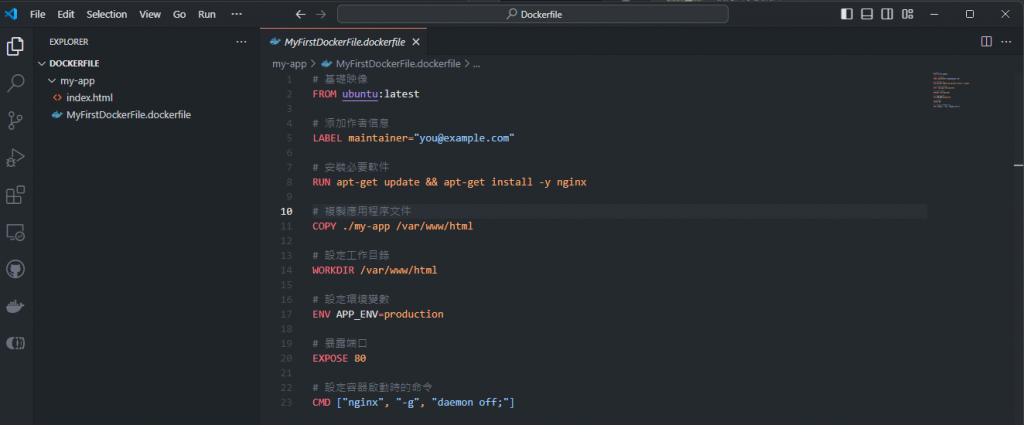This screenshot has height=425, width=1024.
Task: Open the Go menu
Action: (x=180, y=14)
